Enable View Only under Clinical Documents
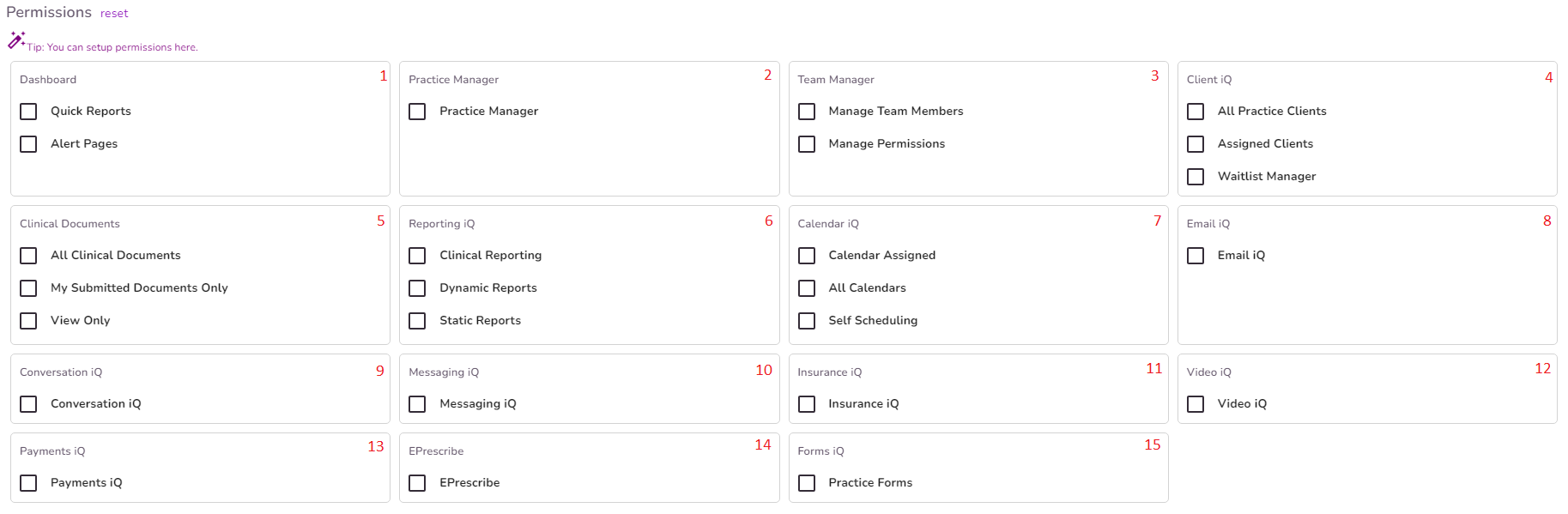The height and width of the screenshot is (514, 1568). point(28,320)
